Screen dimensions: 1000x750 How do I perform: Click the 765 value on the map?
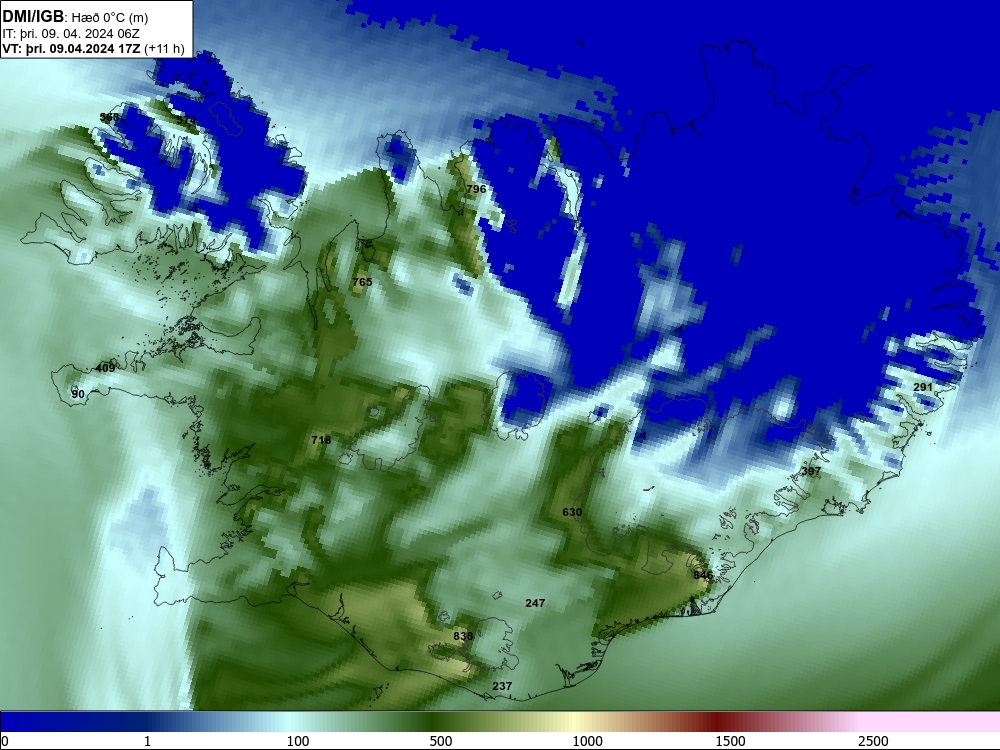tap(362, 282)
